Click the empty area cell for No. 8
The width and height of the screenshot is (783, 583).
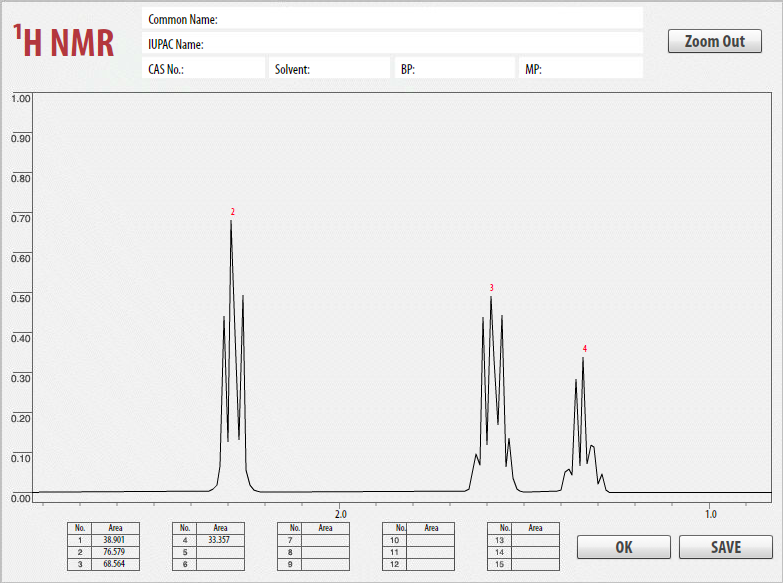325,552
